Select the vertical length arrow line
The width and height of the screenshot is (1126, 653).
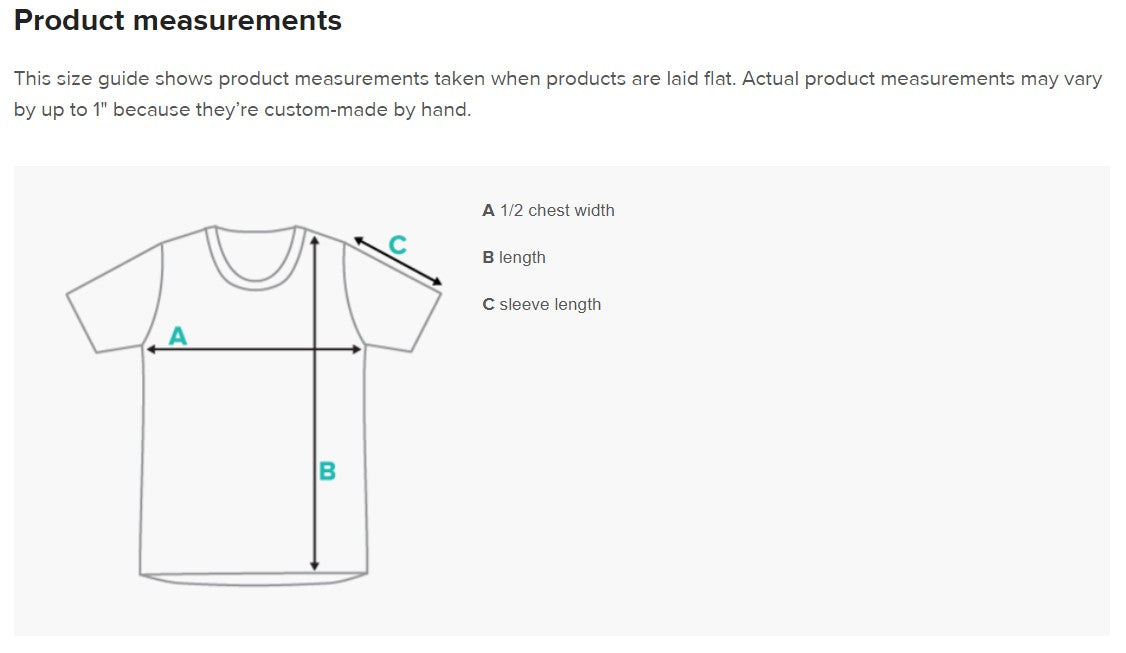coord(315,420)
